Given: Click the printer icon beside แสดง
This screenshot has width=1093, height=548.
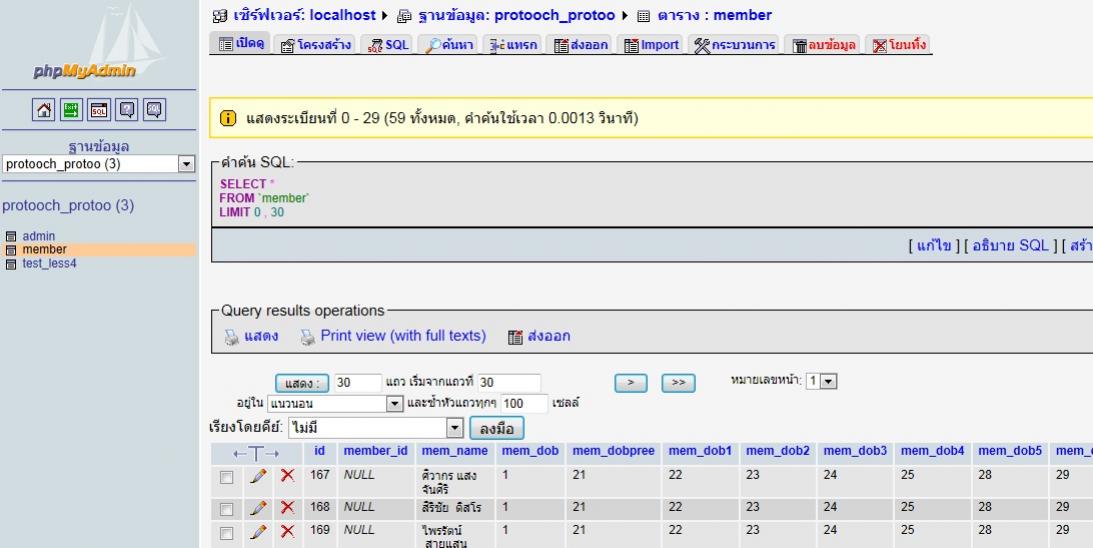Looking at the screenshot, I should tap(231, 337).
